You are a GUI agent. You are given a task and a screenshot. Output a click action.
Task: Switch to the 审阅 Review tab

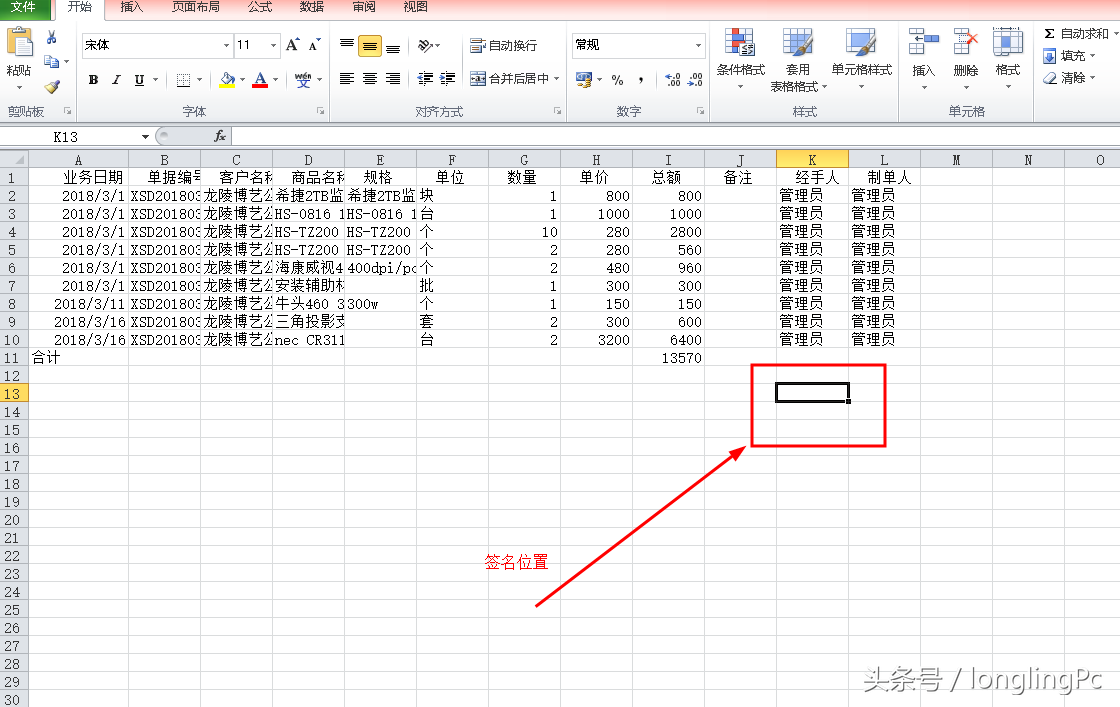(364, 7)
